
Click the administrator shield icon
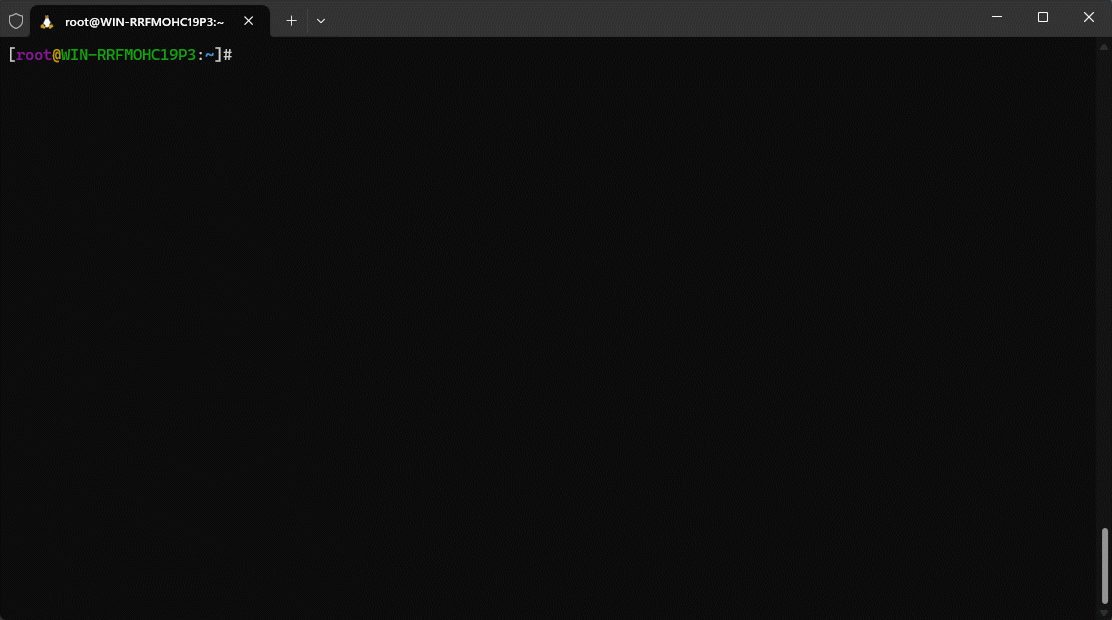[16, 21]
